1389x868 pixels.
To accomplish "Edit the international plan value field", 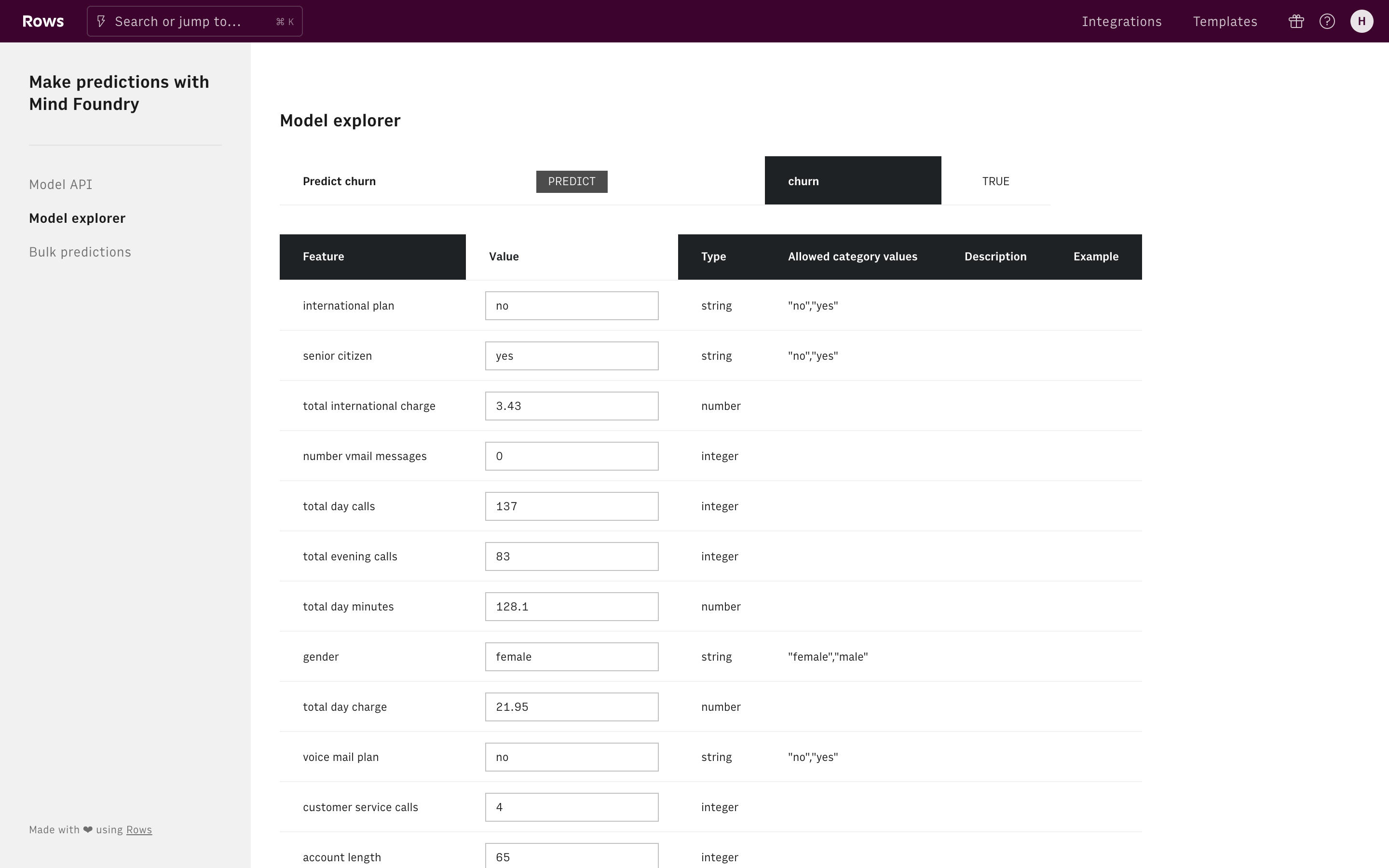I will click(x=572, y=305).
